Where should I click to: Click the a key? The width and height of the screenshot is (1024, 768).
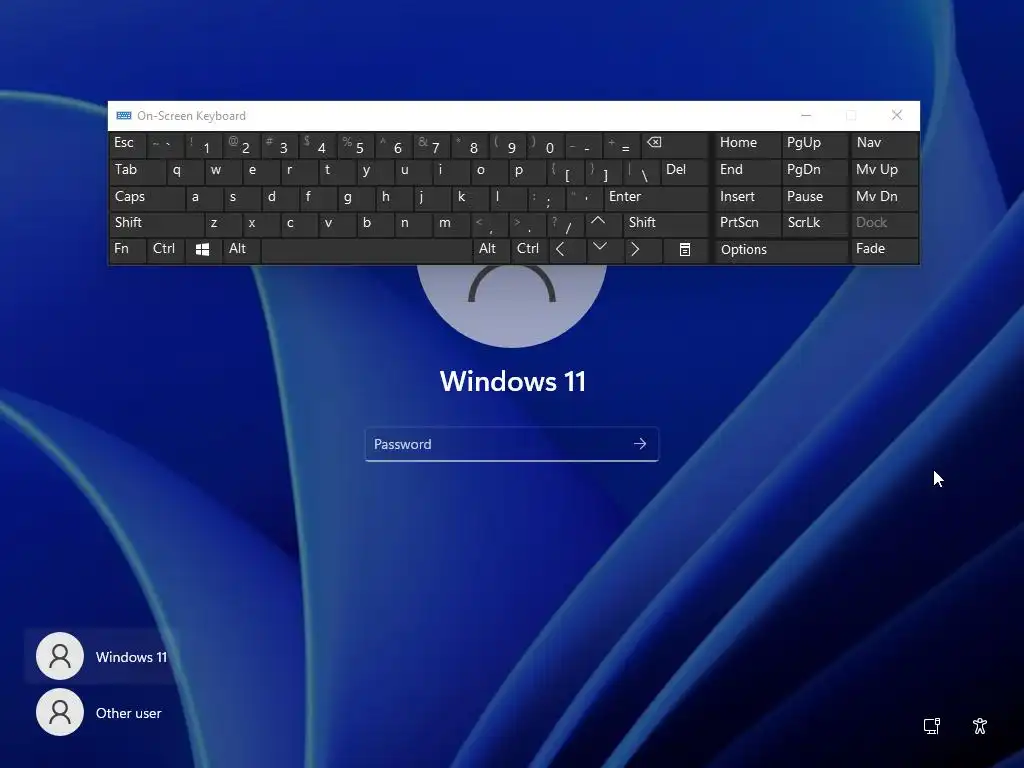pos(204,198)
